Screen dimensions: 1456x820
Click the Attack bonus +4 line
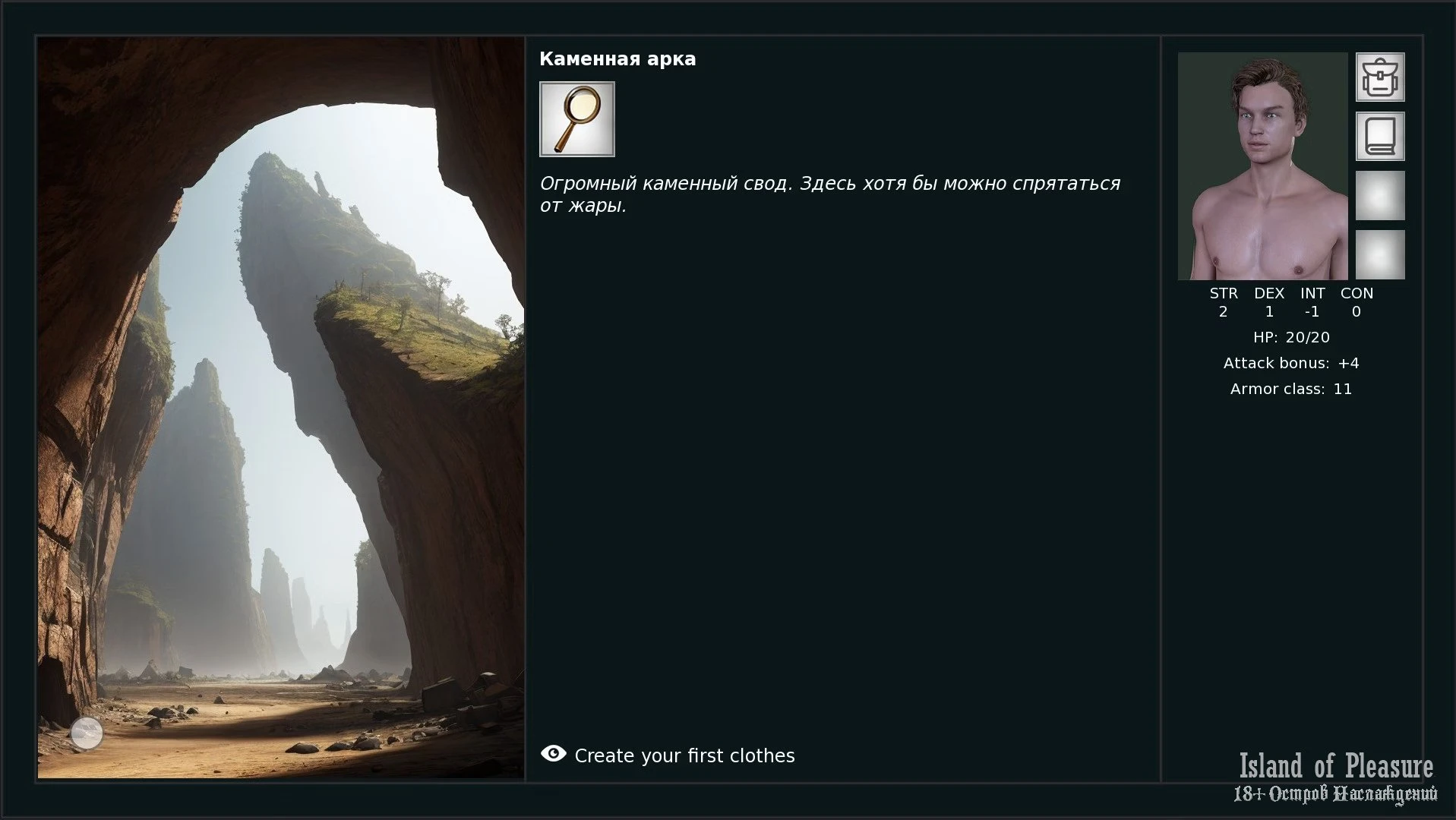pyautogui.click(x=1291, y=363)
